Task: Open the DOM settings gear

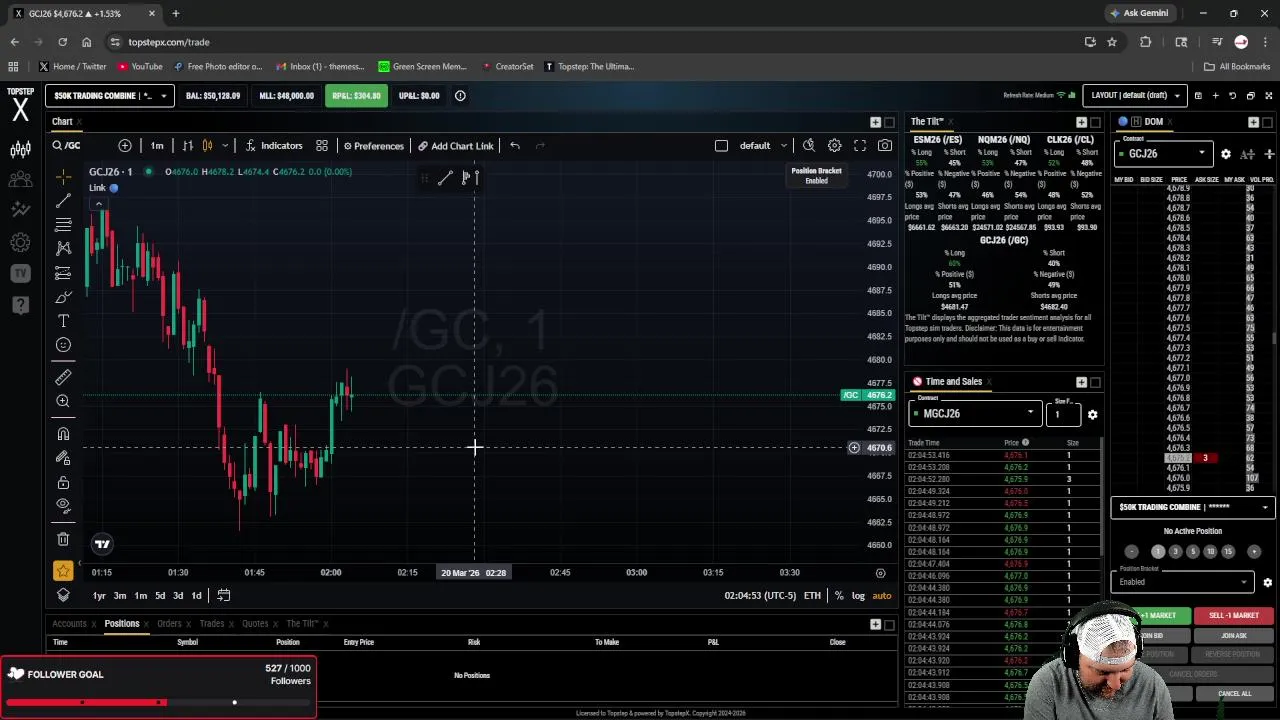Action: [x=1226, y=154]
